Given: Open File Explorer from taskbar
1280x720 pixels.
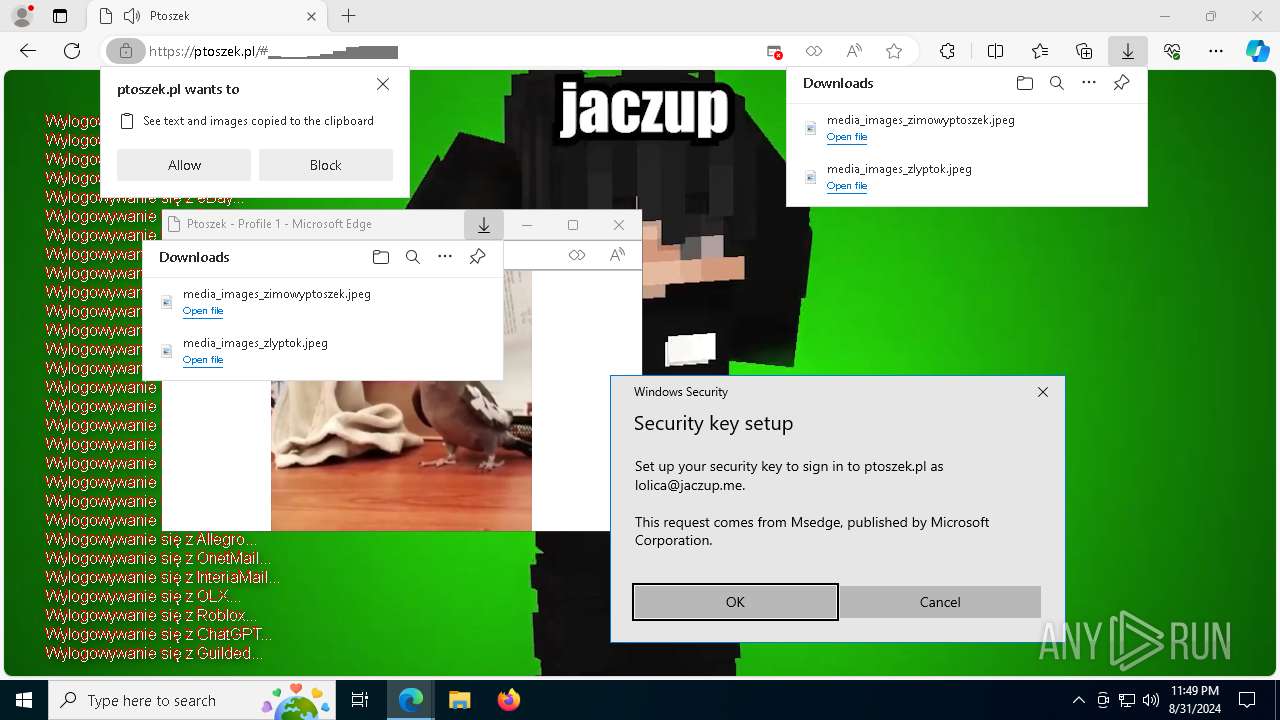Looking at the screenshot, I should [459, 700].
